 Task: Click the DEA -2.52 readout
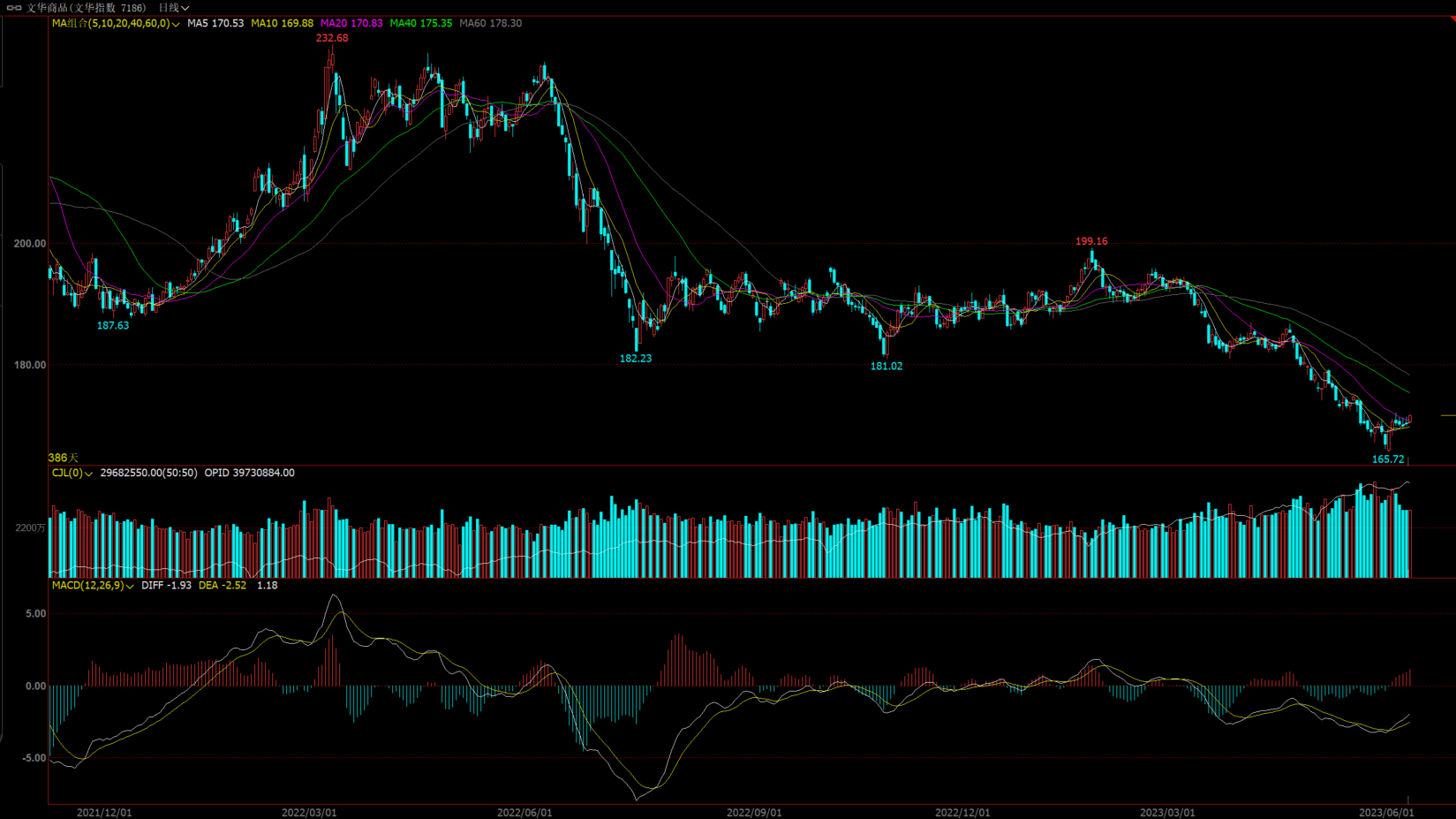click(x=223, y=586)
